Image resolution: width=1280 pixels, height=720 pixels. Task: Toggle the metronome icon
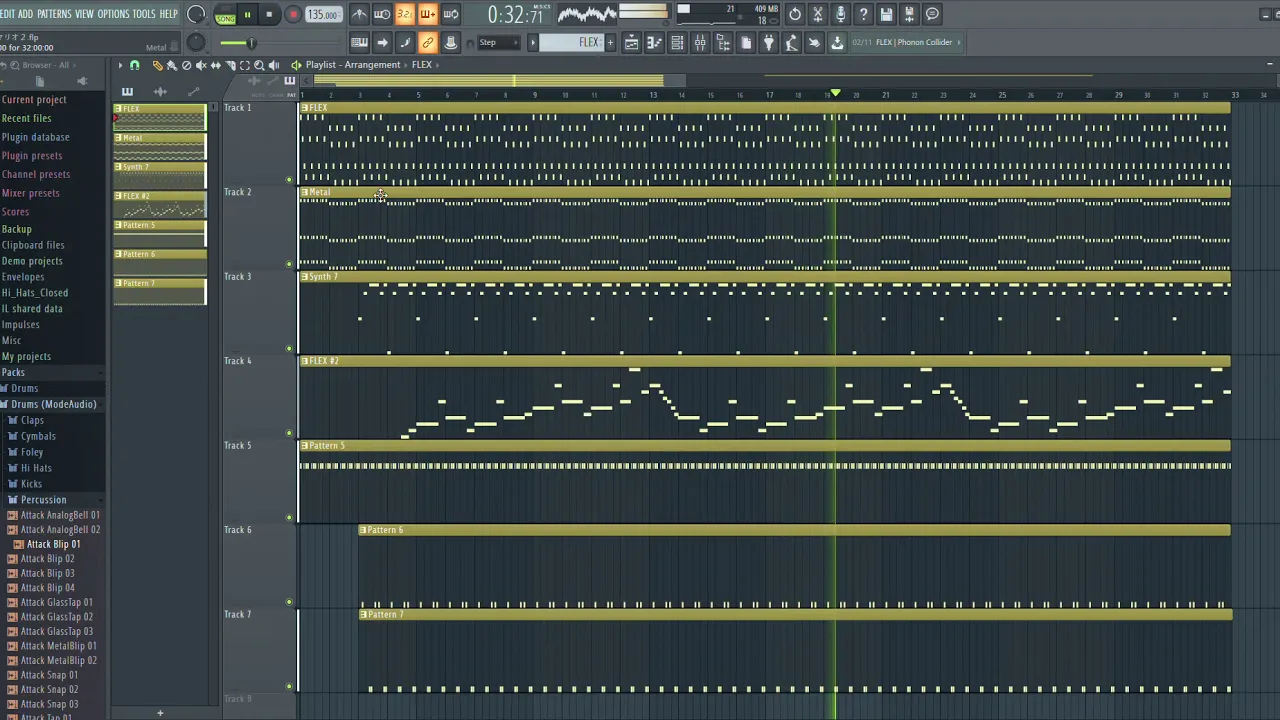359,14
